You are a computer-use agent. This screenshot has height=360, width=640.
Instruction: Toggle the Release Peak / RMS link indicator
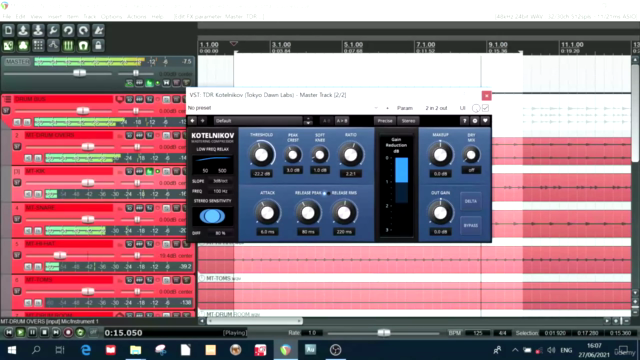point(327,193)
